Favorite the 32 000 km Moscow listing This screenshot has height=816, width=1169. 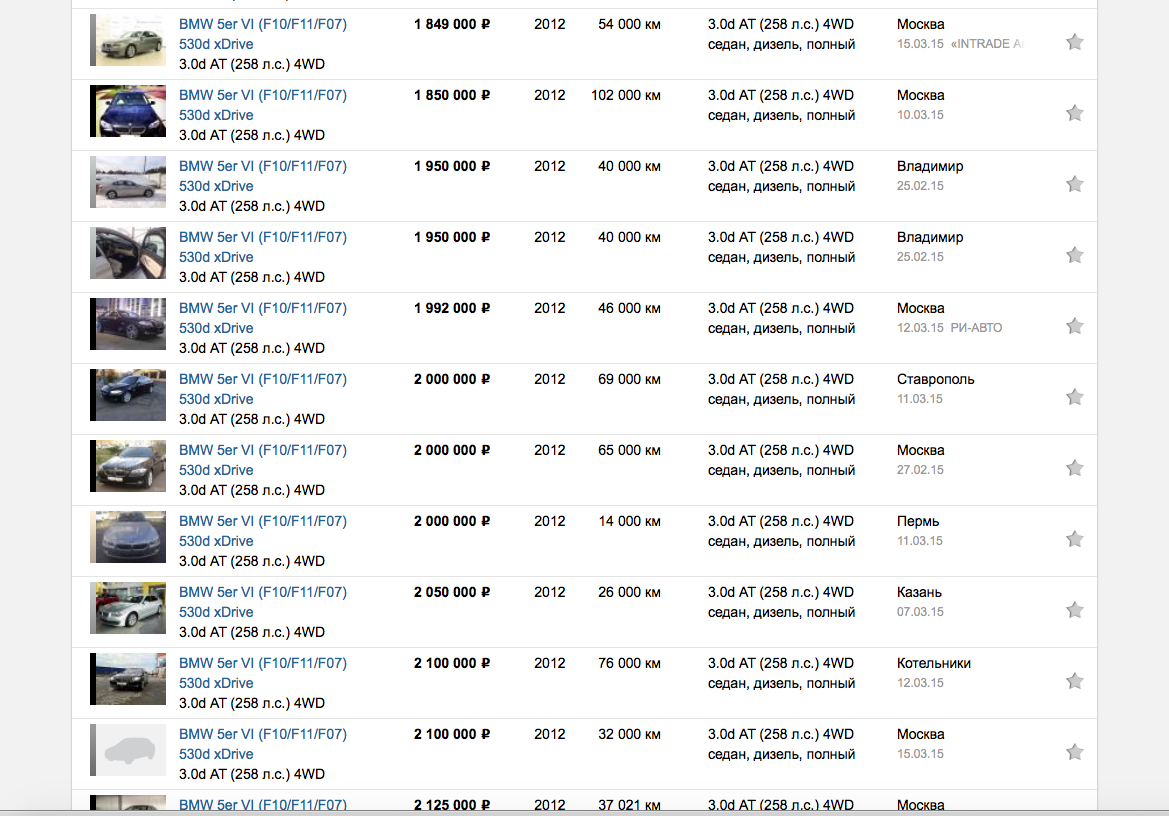pyautogui.click(x=1074, y=752)
